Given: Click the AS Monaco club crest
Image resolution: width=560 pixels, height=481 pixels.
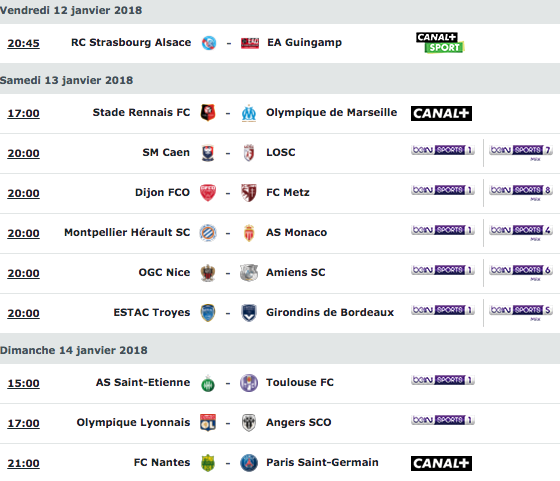Looking at the screenshot, I should (x=249, y=233).
